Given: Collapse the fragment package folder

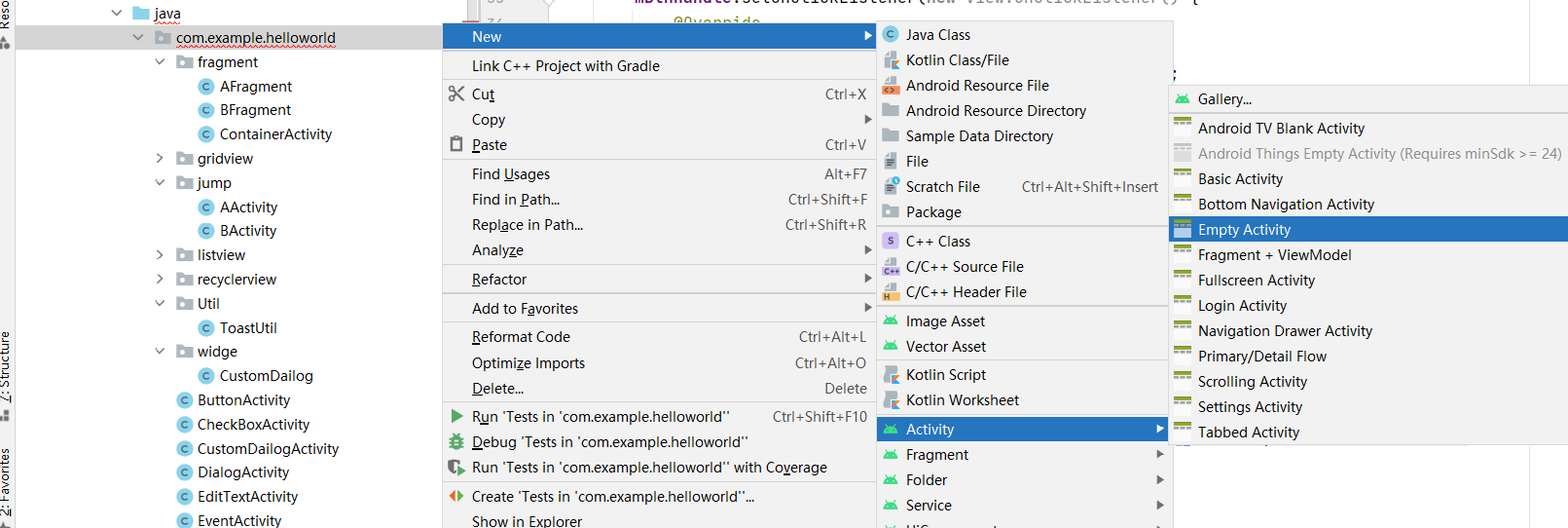Looking at the screenshot, I should pyautogui.click(x=160, y=61).
